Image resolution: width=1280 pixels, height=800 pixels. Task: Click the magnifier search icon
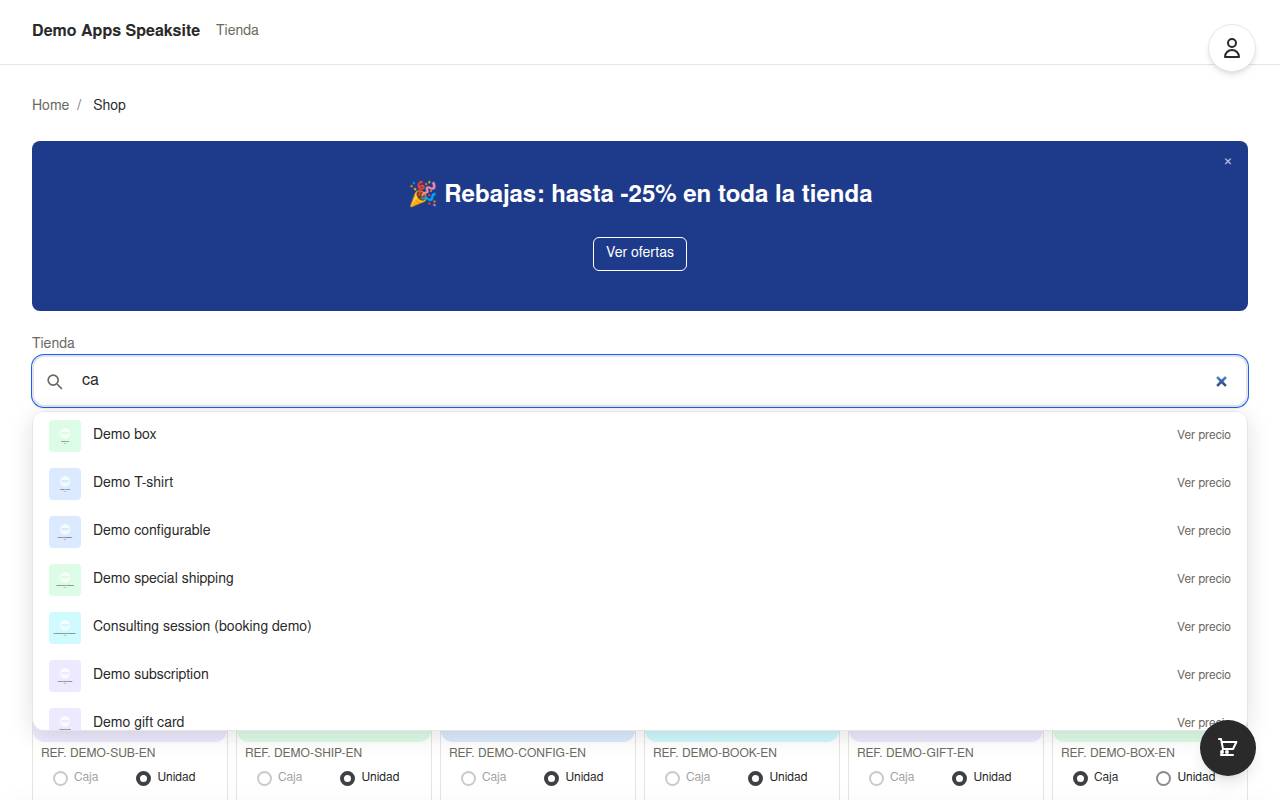pos(56,381)
